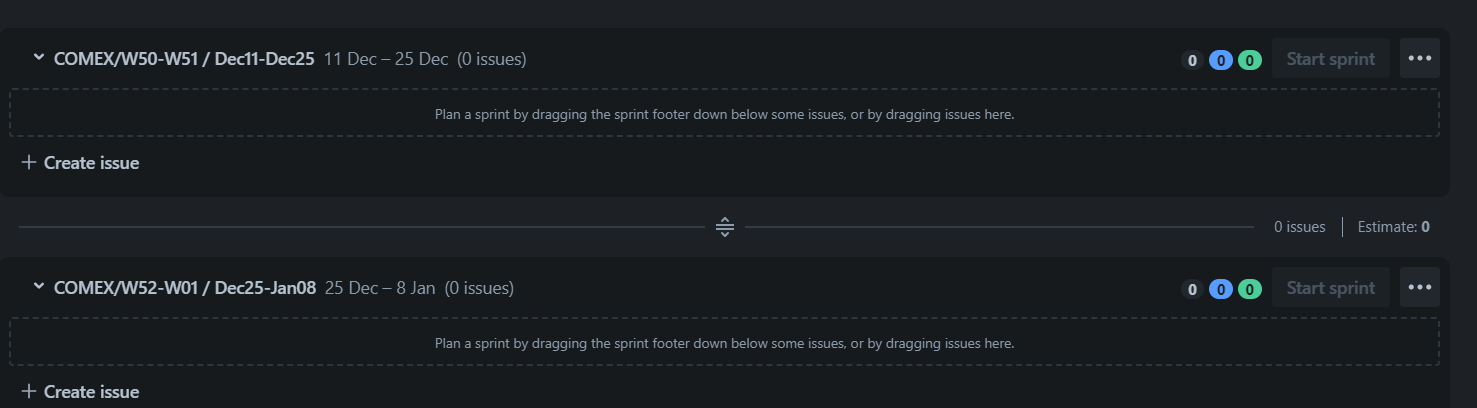Click the grey to-do badge of W50-W51
1477x408 pixels.
(x=1191, y=60)
